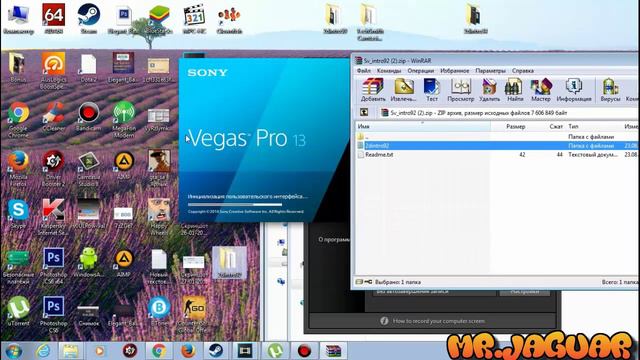640x360 pixels.
Task: Open the CCleaner desktop shortcut
Action: 53,116
